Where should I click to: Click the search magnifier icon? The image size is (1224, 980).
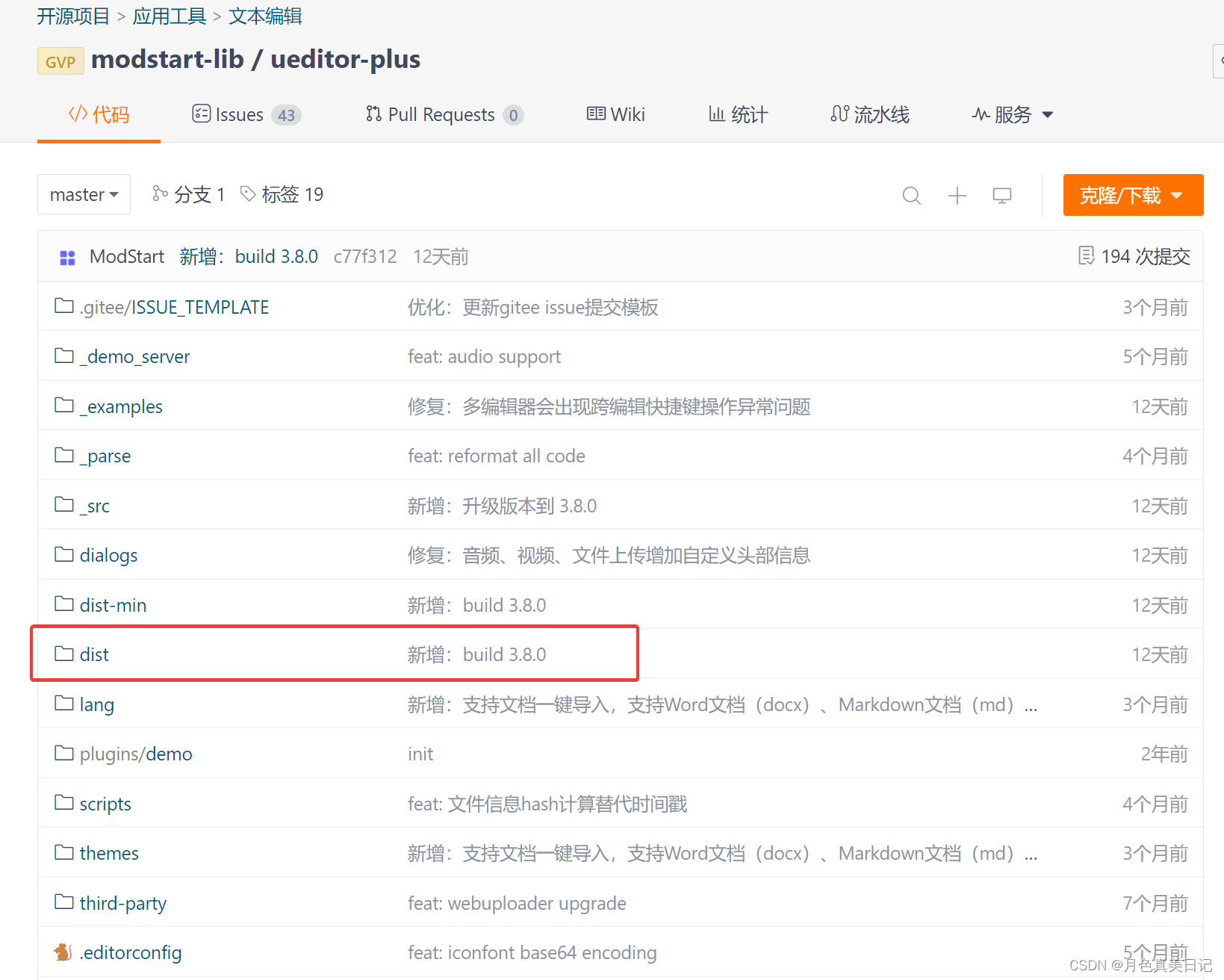[911, 196]
